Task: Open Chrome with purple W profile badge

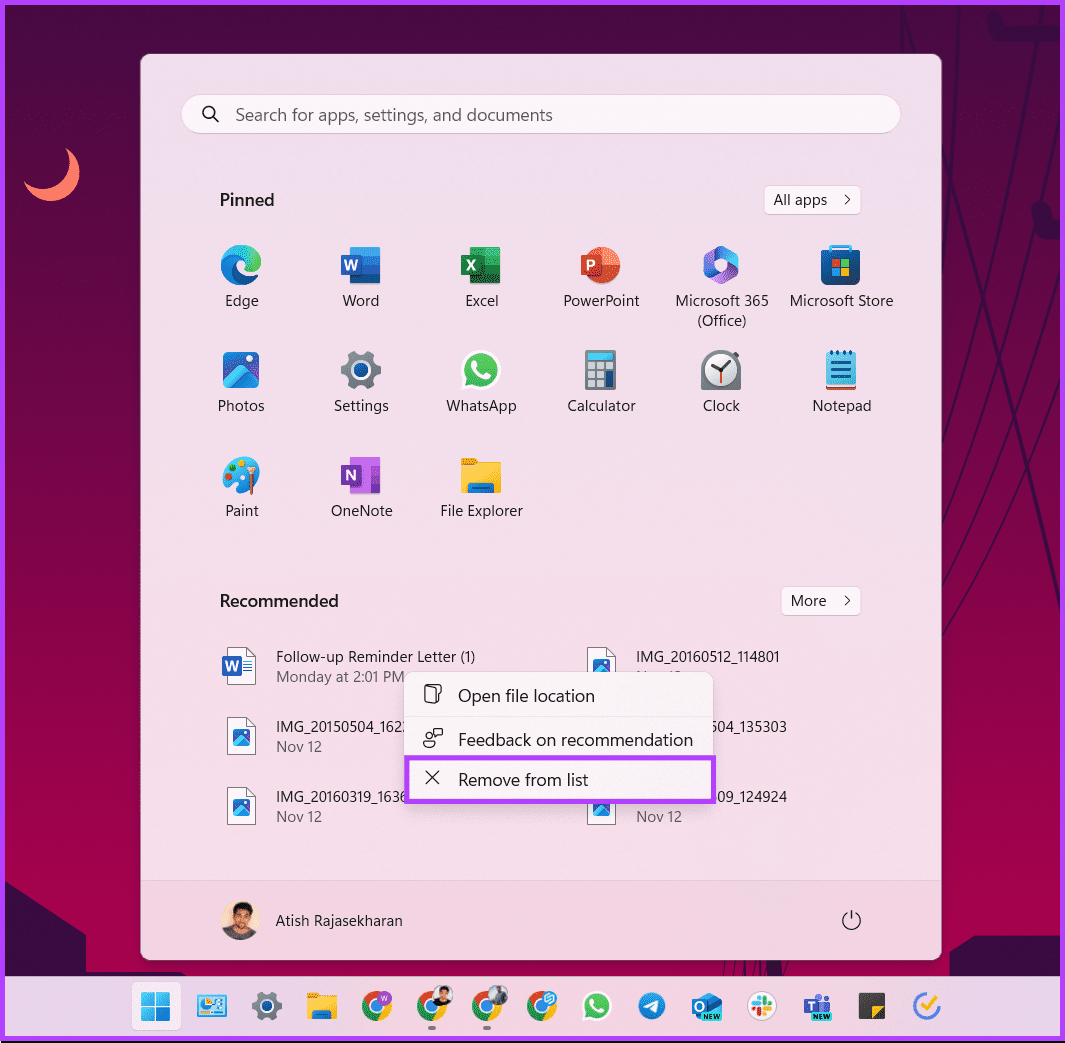Action: [x=377, y=1006]
